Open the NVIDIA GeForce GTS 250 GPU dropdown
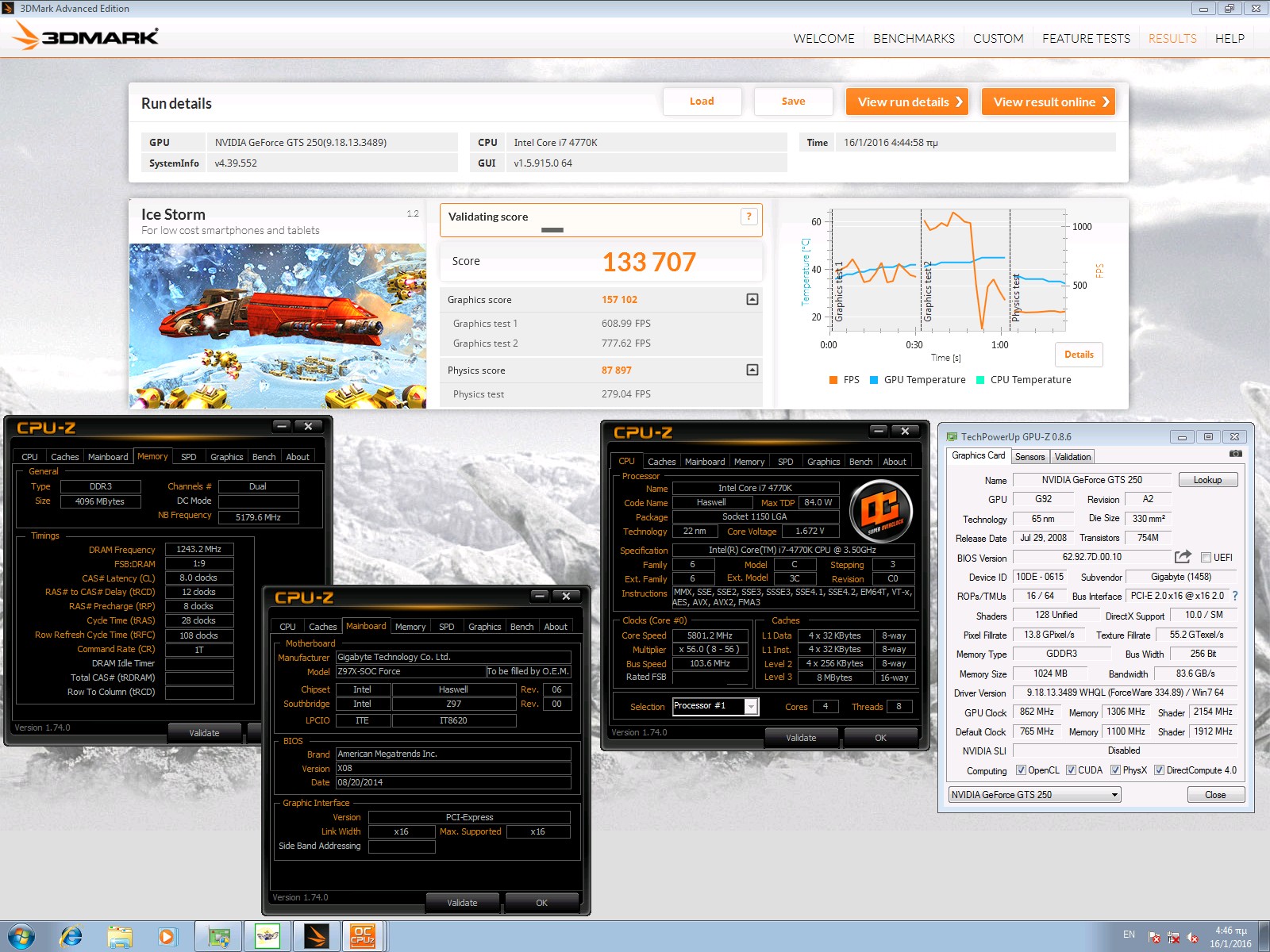The image size is (1270, 952). click(x=1035, y=794)
